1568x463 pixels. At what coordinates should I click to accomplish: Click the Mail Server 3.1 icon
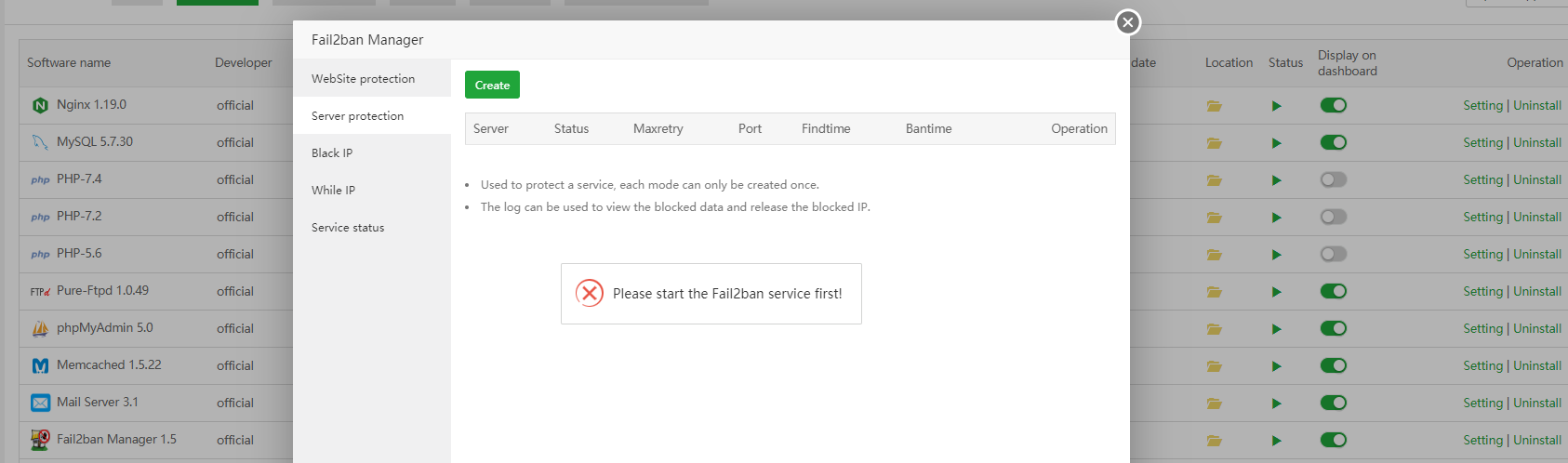click(x=40, y=403)
